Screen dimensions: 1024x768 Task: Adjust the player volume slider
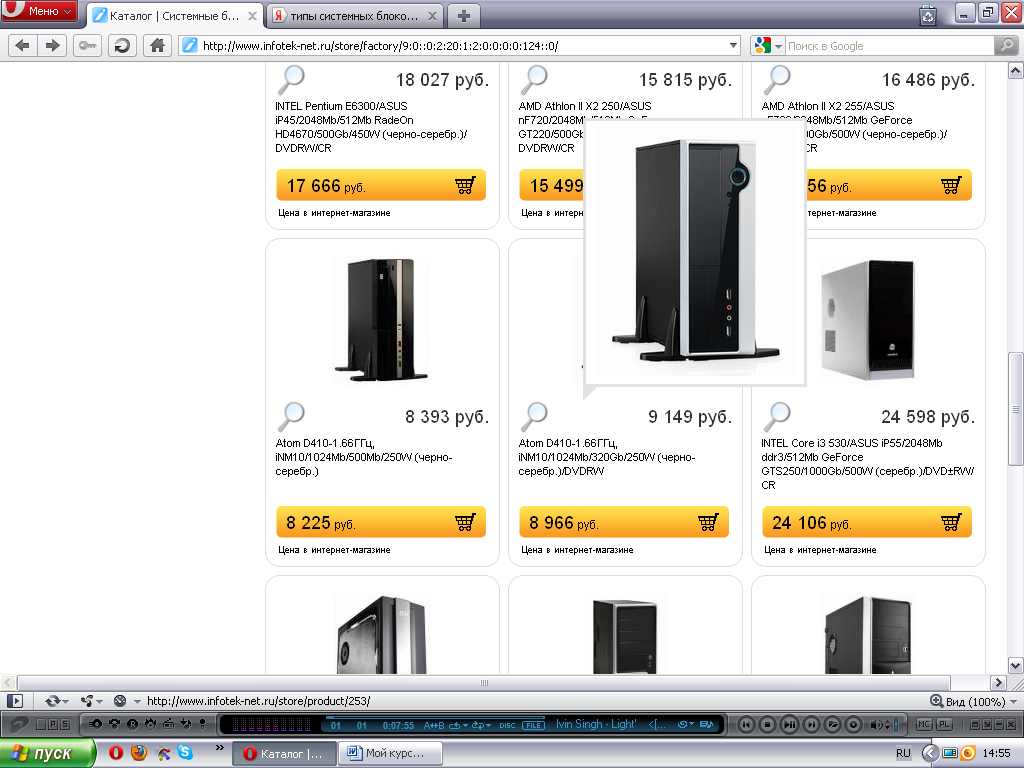tap(895, 724)
